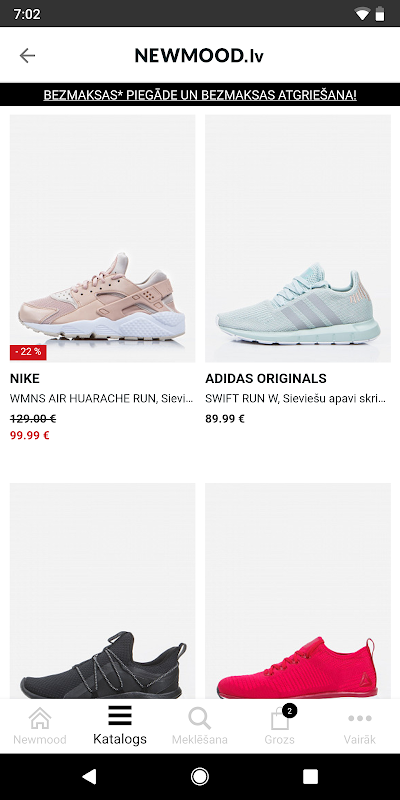The height and width of the screenshot is (800, 400).
Task: Click the SWIFT RUN W description text
Action: click(x=295, y=398)
